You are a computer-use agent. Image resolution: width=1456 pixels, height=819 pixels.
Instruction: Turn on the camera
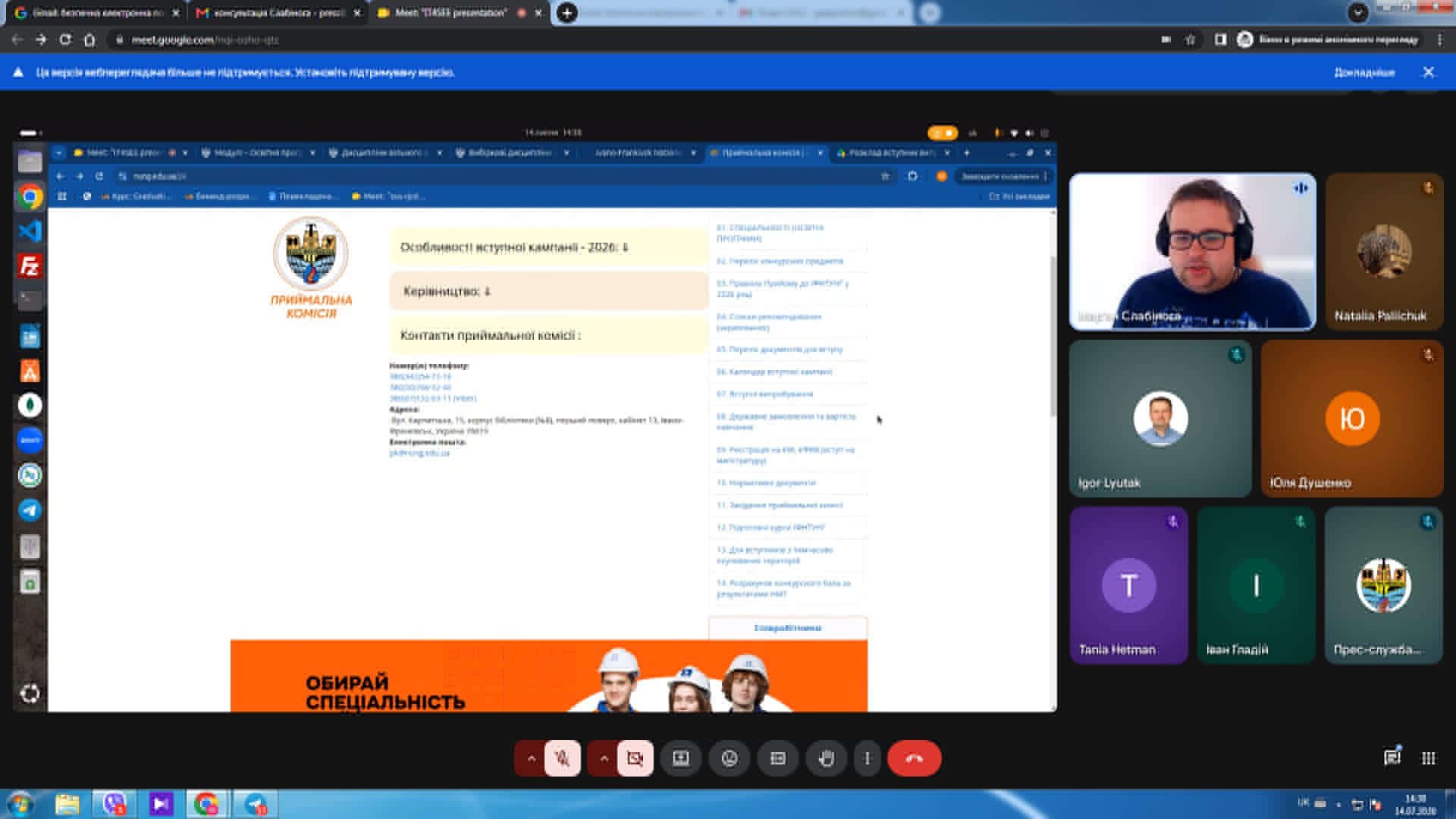point(635,758)
